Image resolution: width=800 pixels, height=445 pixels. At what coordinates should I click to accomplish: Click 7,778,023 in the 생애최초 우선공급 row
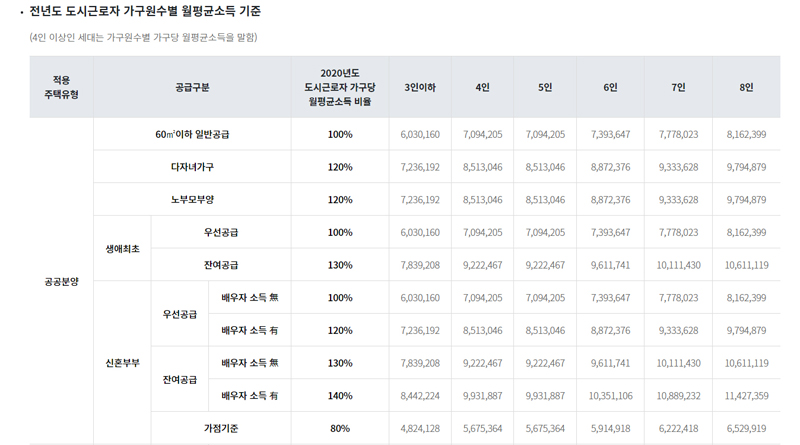678,232
